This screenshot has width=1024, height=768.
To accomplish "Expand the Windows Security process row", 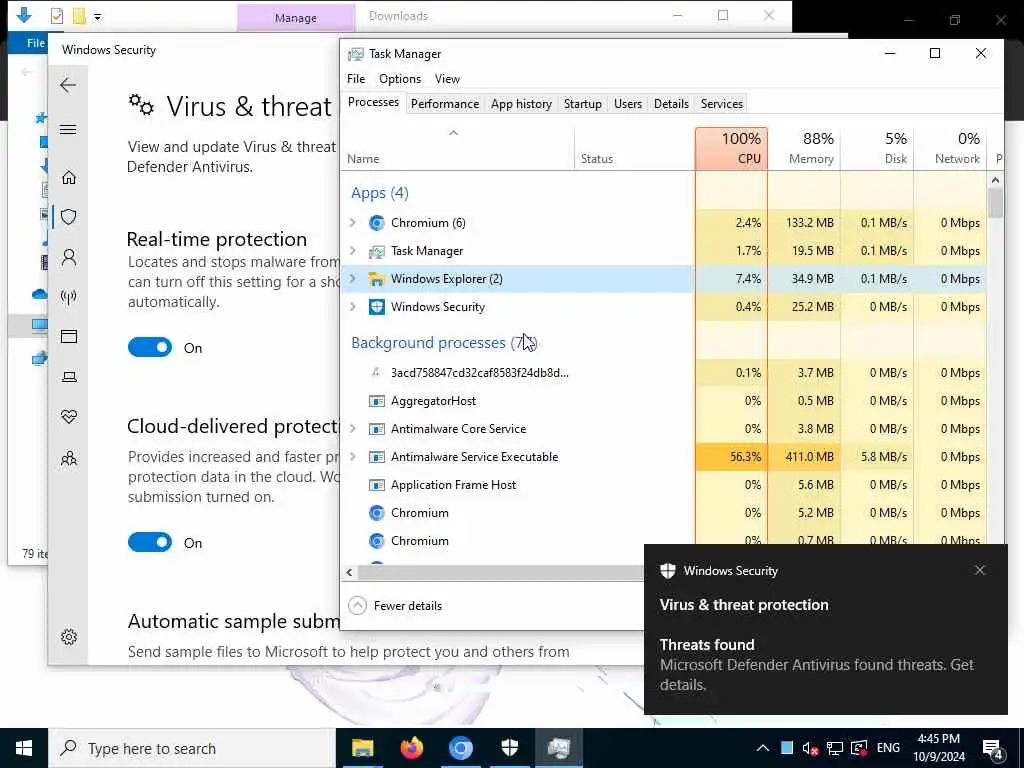I will click(353, 307).
